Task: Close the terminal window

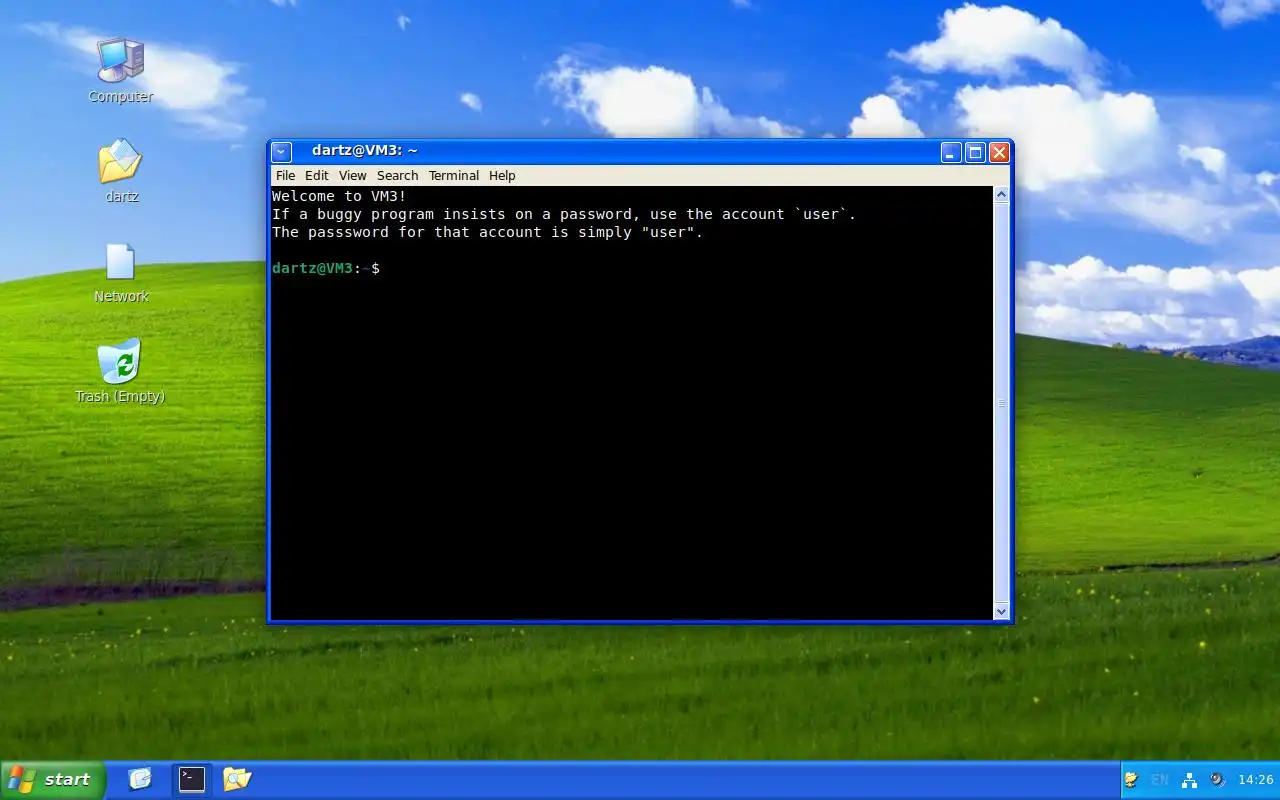Action: [999, 152]
